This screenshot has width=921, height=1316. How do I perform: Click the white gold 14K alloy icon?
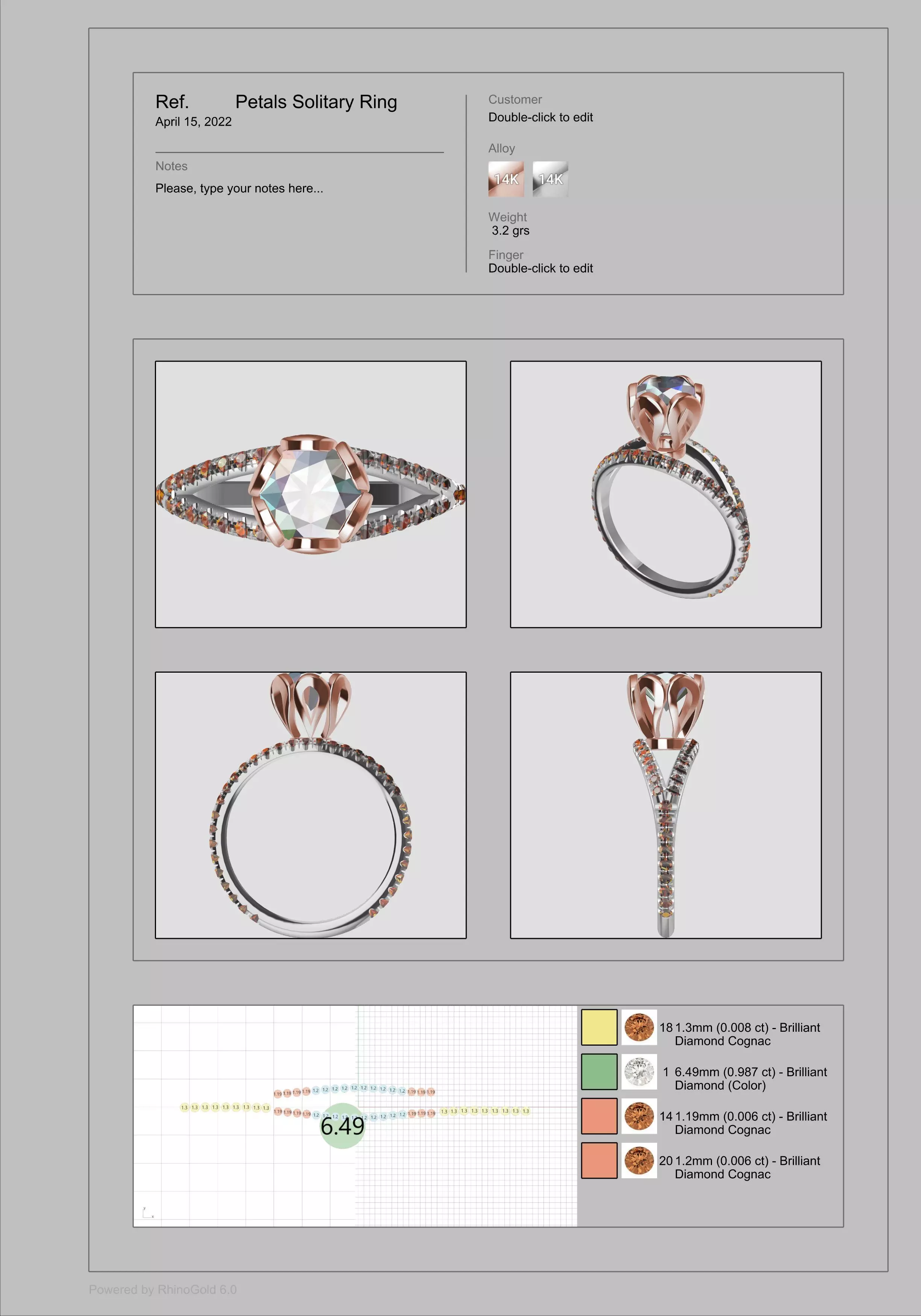tap(550, 179)
